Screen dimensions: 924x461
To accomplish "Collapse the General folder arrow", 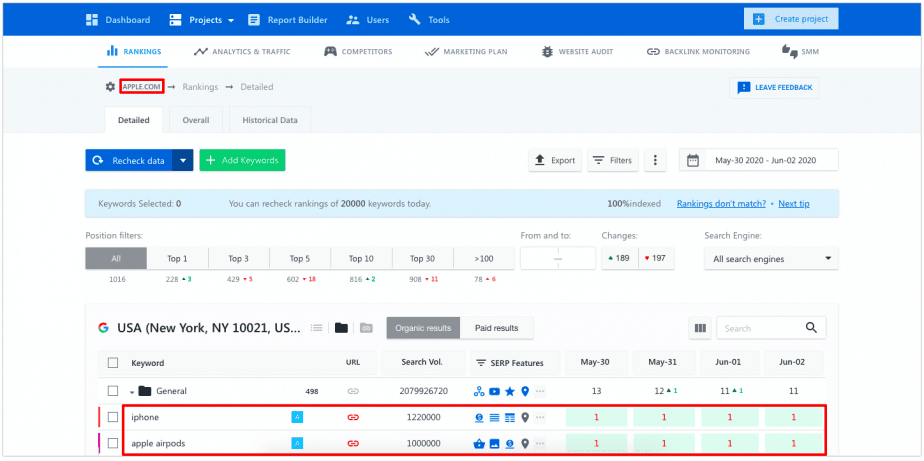I will pyautogui.click(x=132, y=391).
